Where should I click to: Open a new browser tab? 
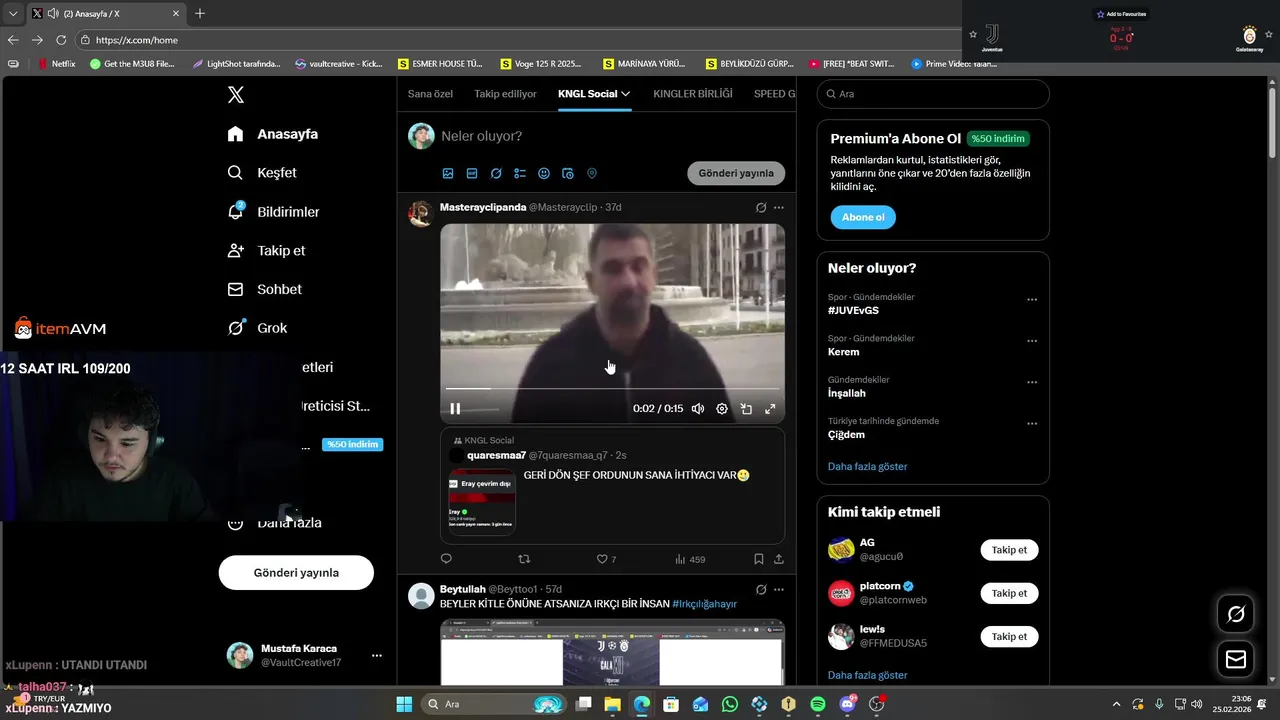pos(200,13)
